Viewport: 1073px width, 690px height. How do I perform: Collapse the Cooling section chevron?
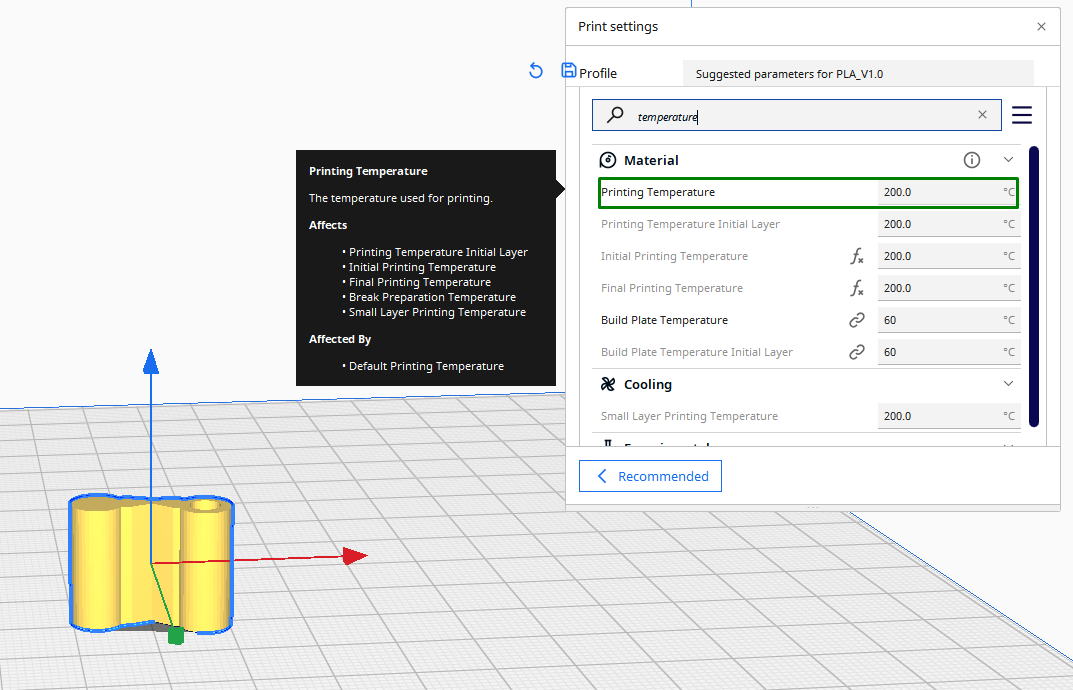click(x=1008, y=383)
